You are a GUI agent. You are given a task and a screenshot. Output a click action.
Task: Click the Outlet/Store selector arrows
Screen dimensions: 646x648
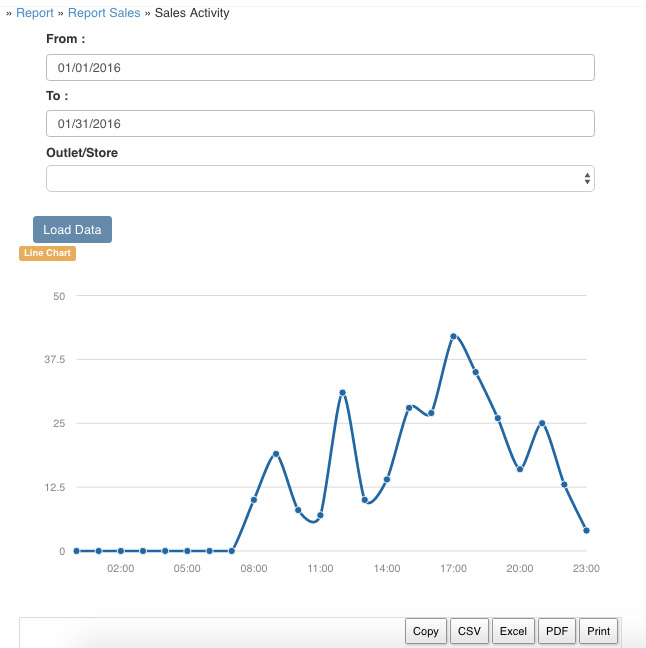587,179
